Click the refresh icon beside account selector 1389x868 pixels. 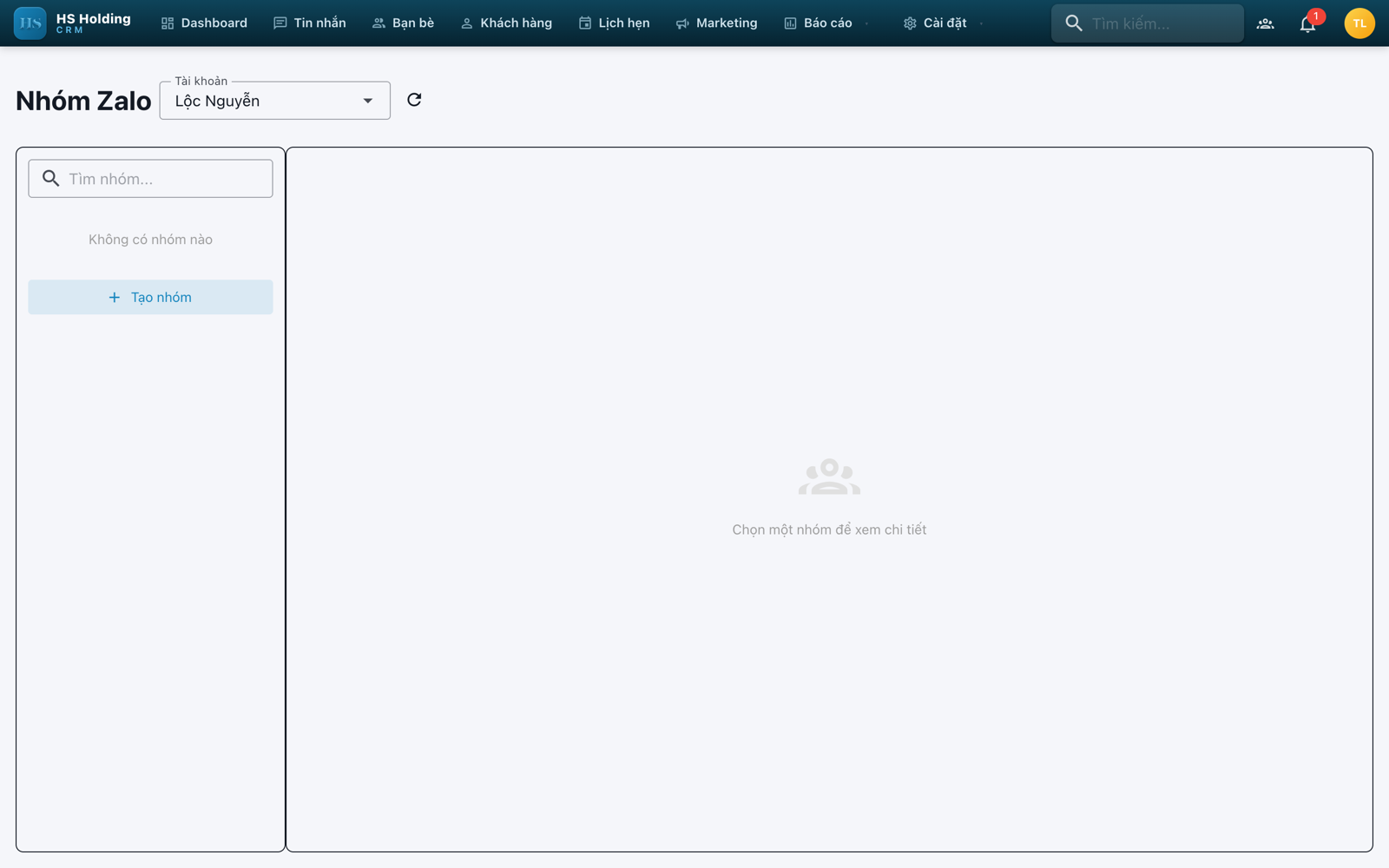coord(414,100)
